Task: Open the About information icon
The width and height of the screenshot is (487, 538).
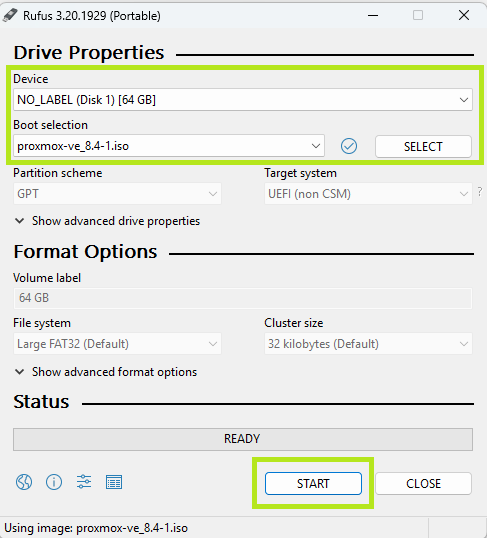Action: [x=54, y=482]
